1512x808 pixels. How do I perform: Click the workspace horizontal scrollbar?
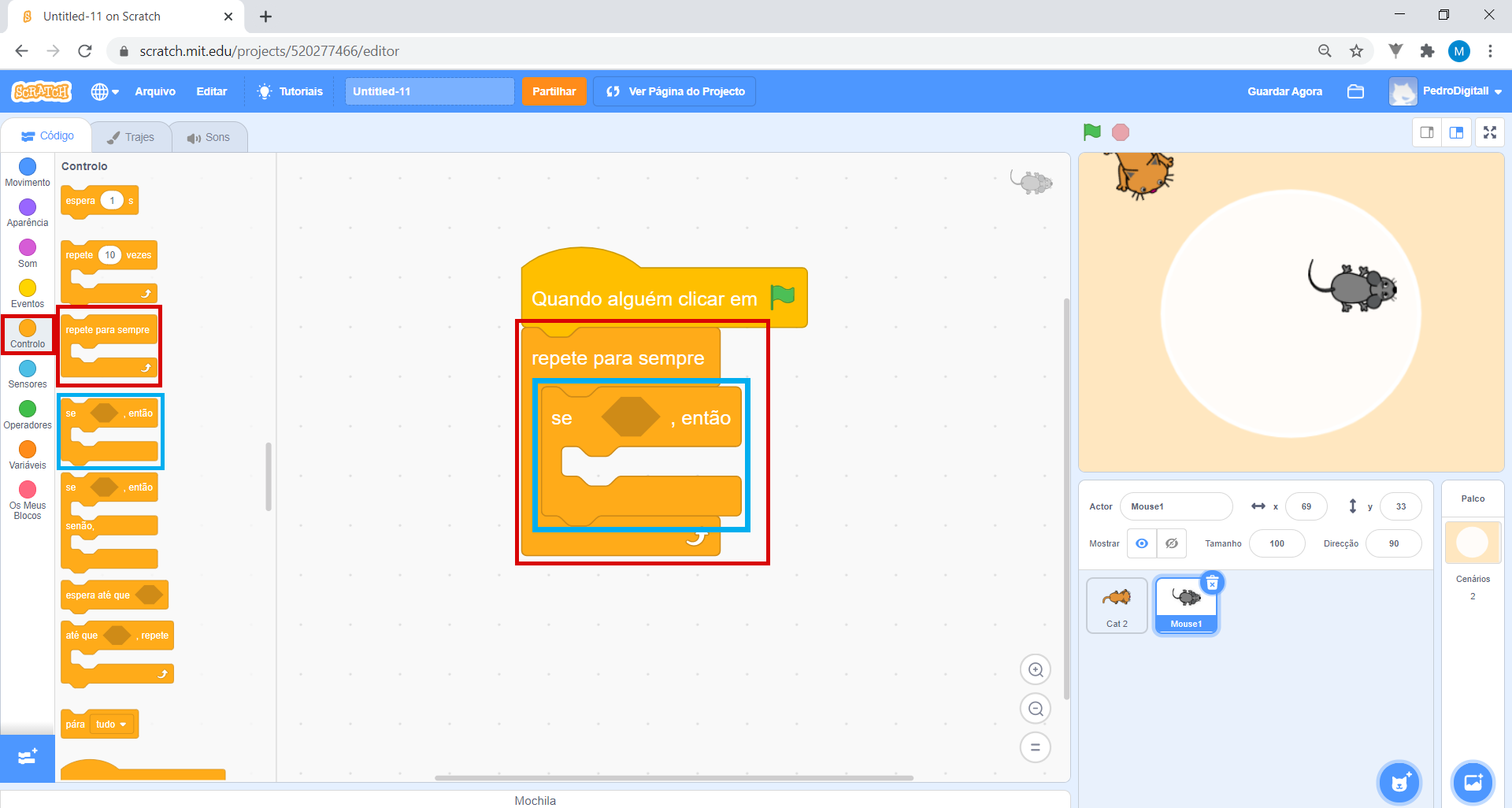pyautogui.click(x=674, y=778)
